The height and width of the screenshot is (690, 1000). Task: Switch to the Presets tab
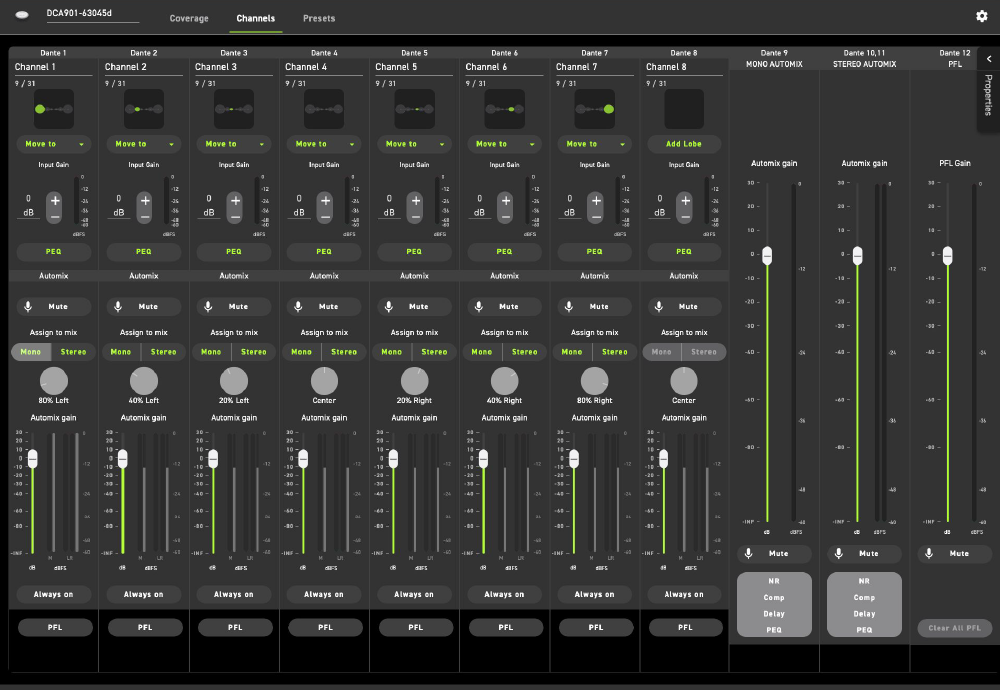(x=319, y=18)
